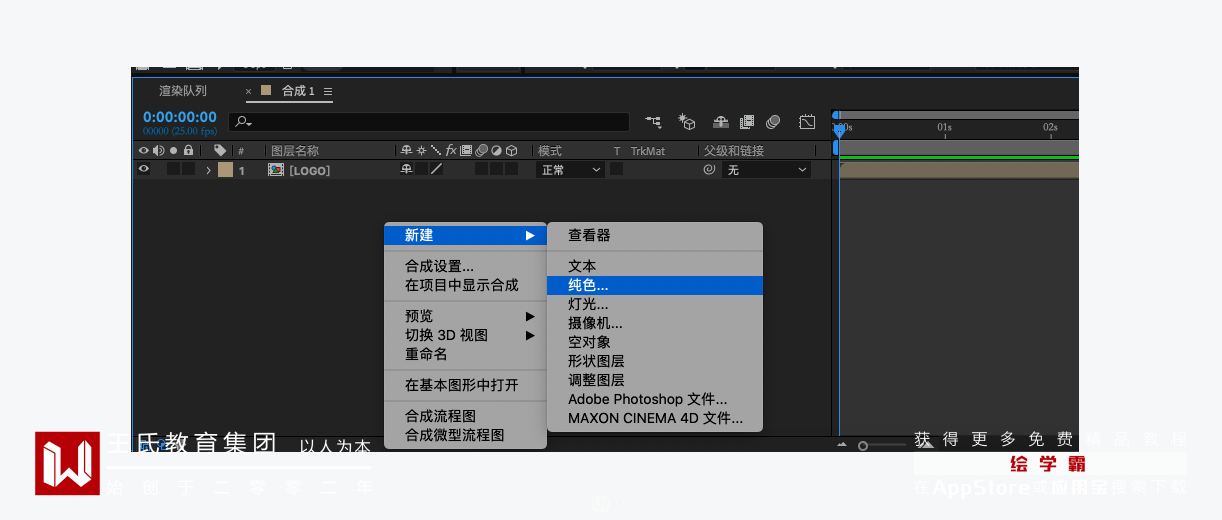Click the collapse transformations star header icon
The image size is (1222, 520).
click(x=421, y=151)
